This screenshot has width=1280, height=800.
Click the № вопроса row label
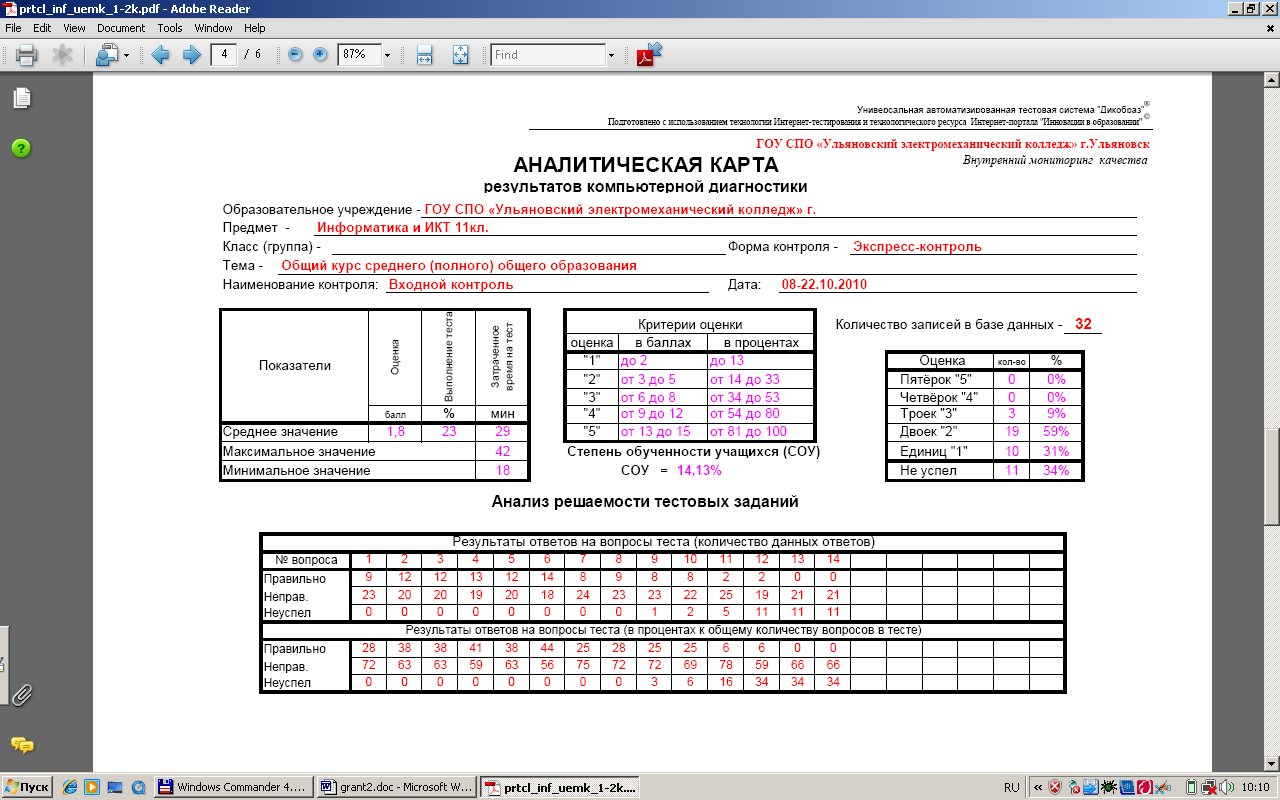tap(307, 560)
